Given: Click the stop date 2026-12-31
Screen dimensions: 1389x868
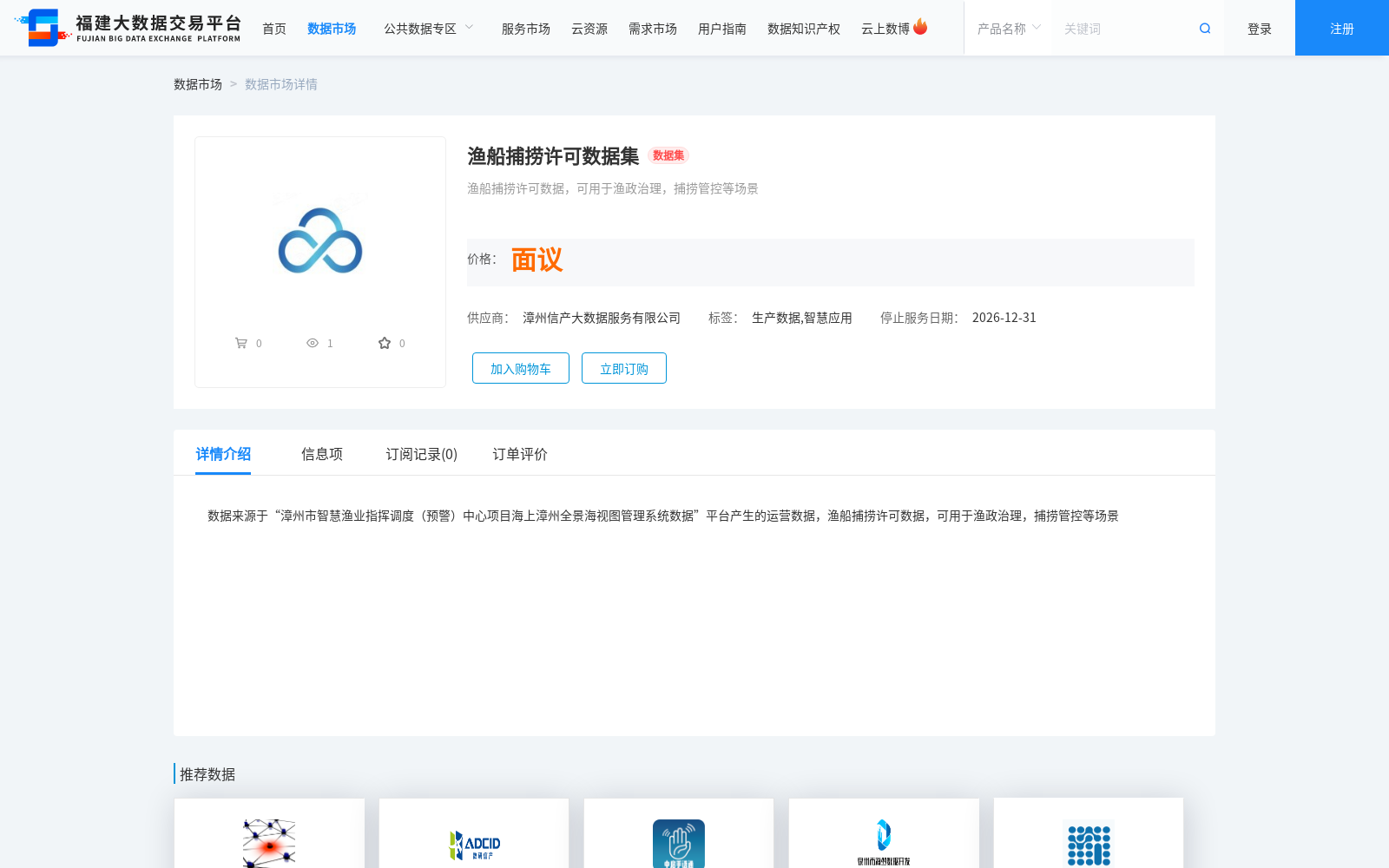Looking at the screenshot, I should click(x=1004, y=318).
